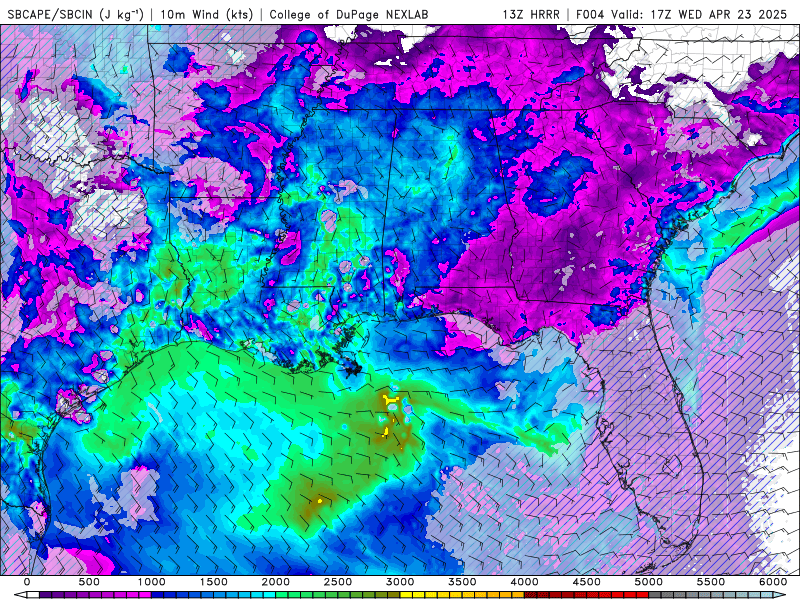The height and width of the screenshot is (600, 800).
Task: Click the 0 value on the color scale
Action: [x=27, y=582]
